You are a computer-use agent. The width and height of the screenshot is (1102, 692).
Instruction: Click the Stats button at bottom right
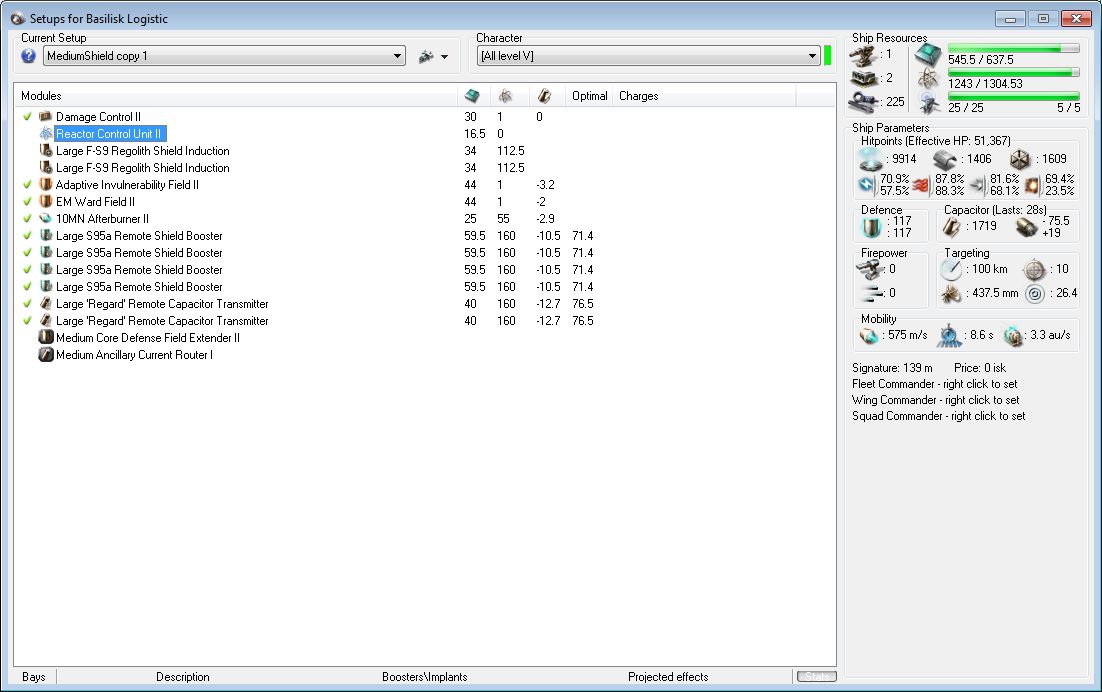[x=817, y=677]
